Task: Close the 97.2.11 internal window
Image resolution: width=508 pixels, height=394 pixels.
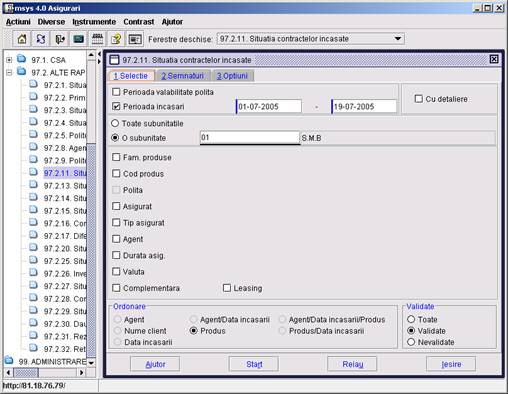Action: pos(494,59)
